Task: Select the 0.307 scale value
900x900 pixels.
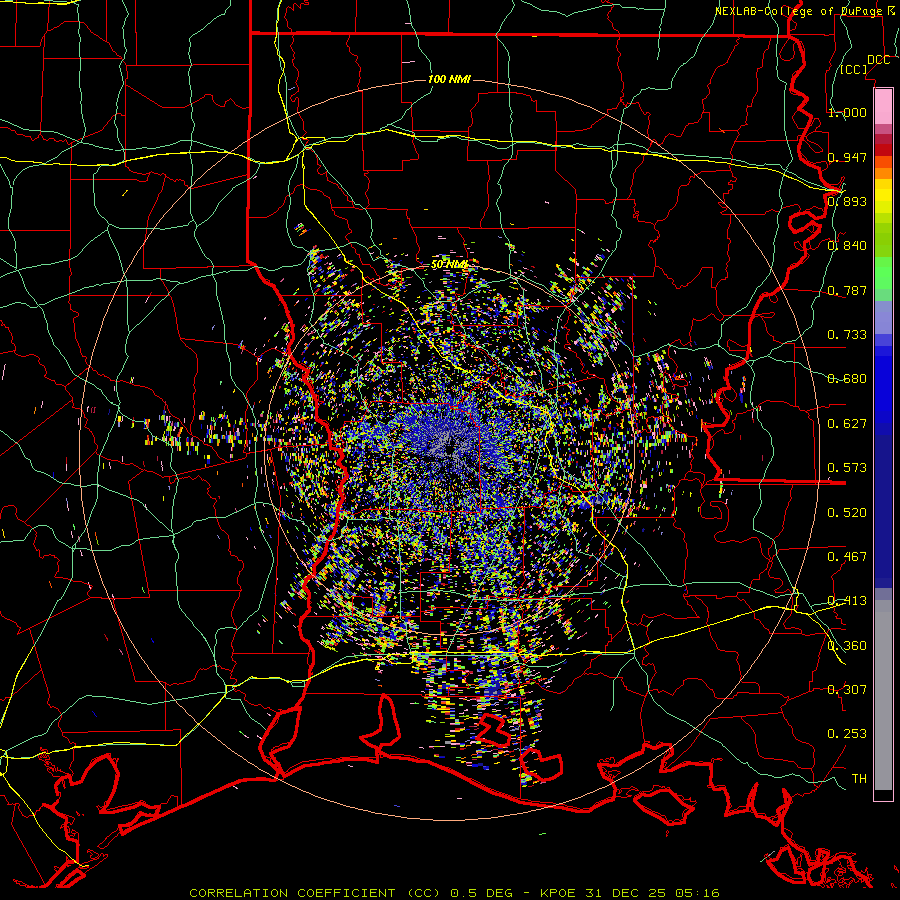Action: point(847,690)
